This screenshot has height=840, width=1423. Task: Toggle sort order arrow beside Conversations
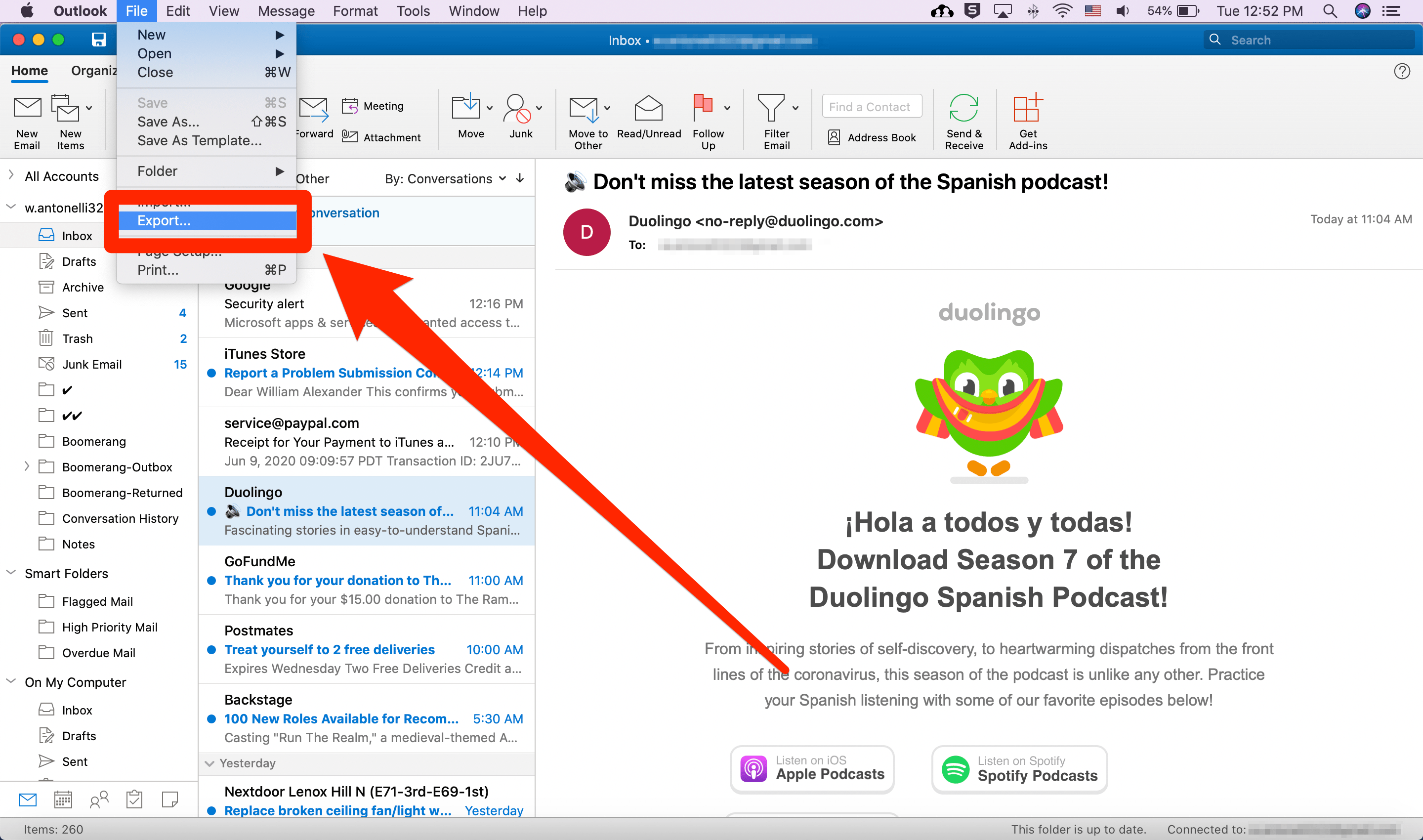click(520, 179)
